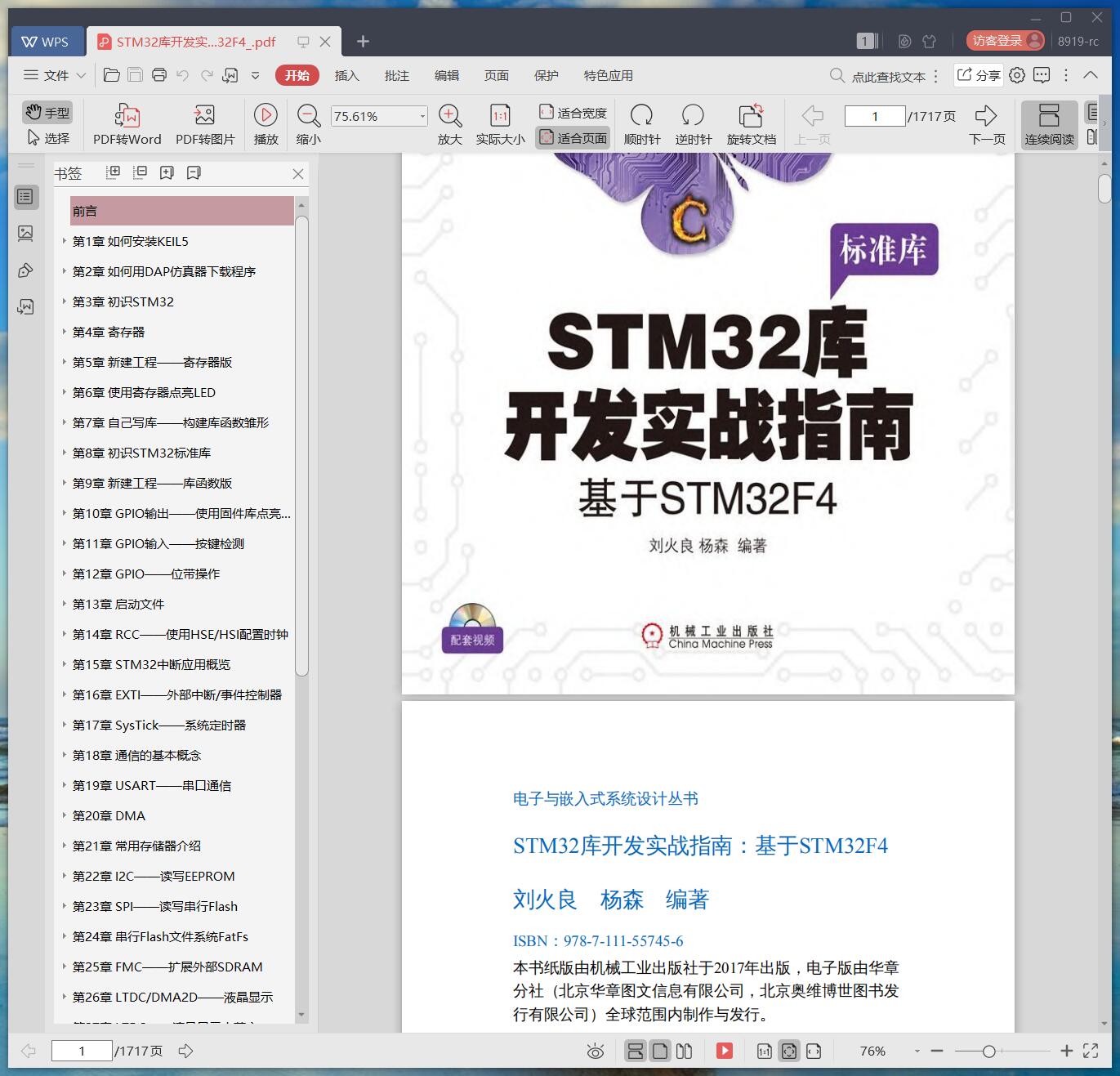This screenshot has width=1120, height=1076.
Task: Click expand all bookmarks icon
Action: coord(114,172)
